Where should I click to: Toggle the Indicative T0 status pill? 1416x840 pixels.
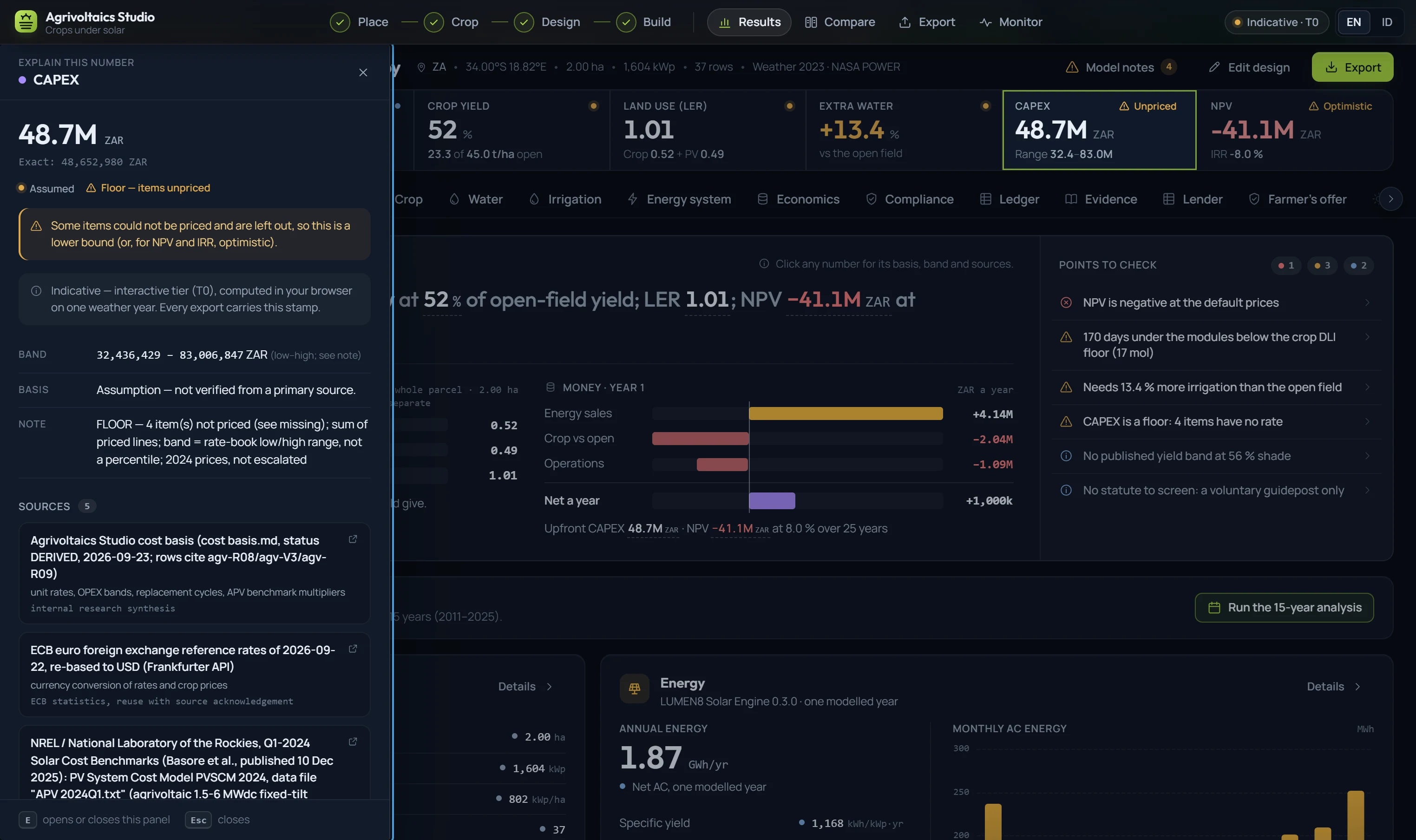tap(1276, 22)
